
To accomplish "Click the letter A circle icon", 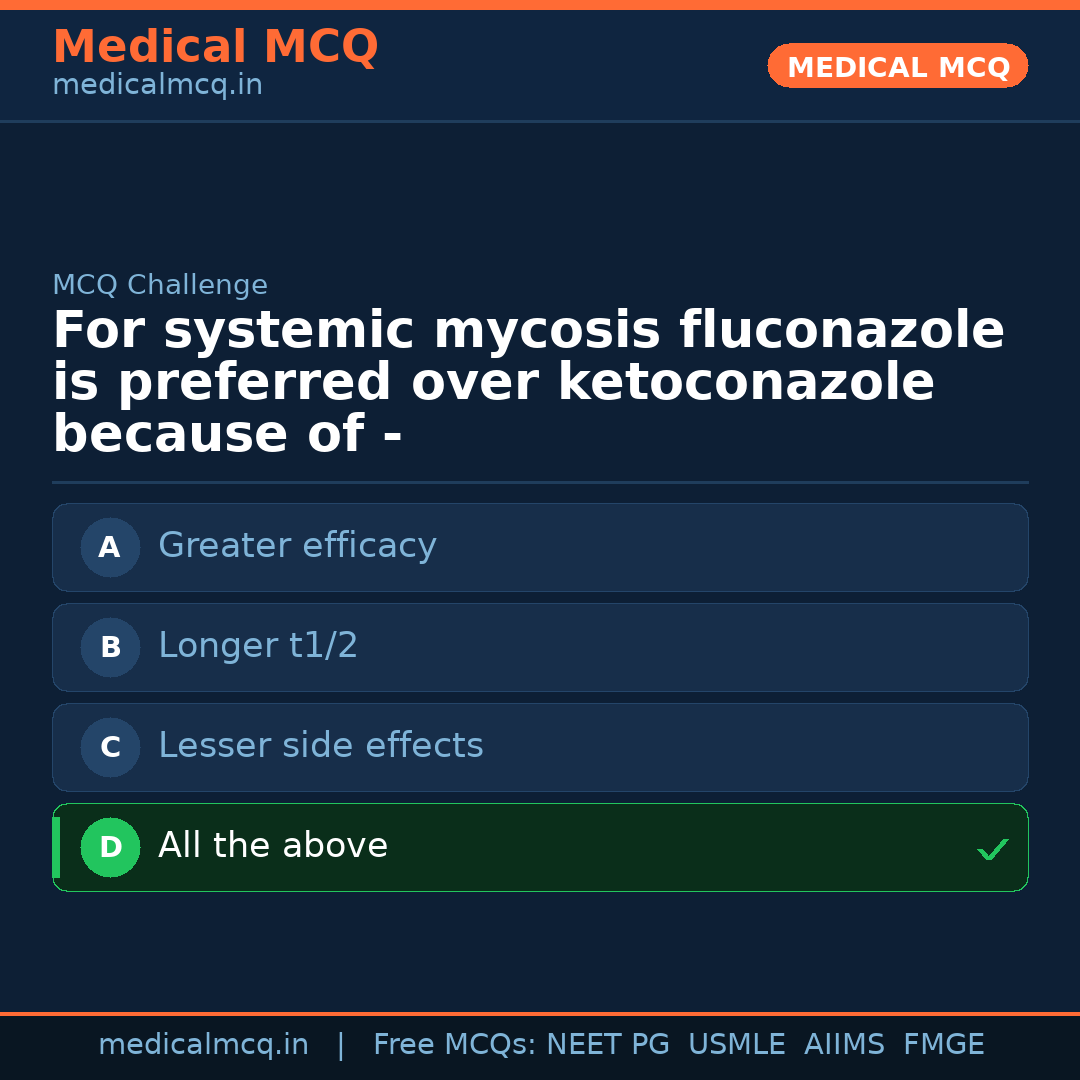I will (110, 547).
